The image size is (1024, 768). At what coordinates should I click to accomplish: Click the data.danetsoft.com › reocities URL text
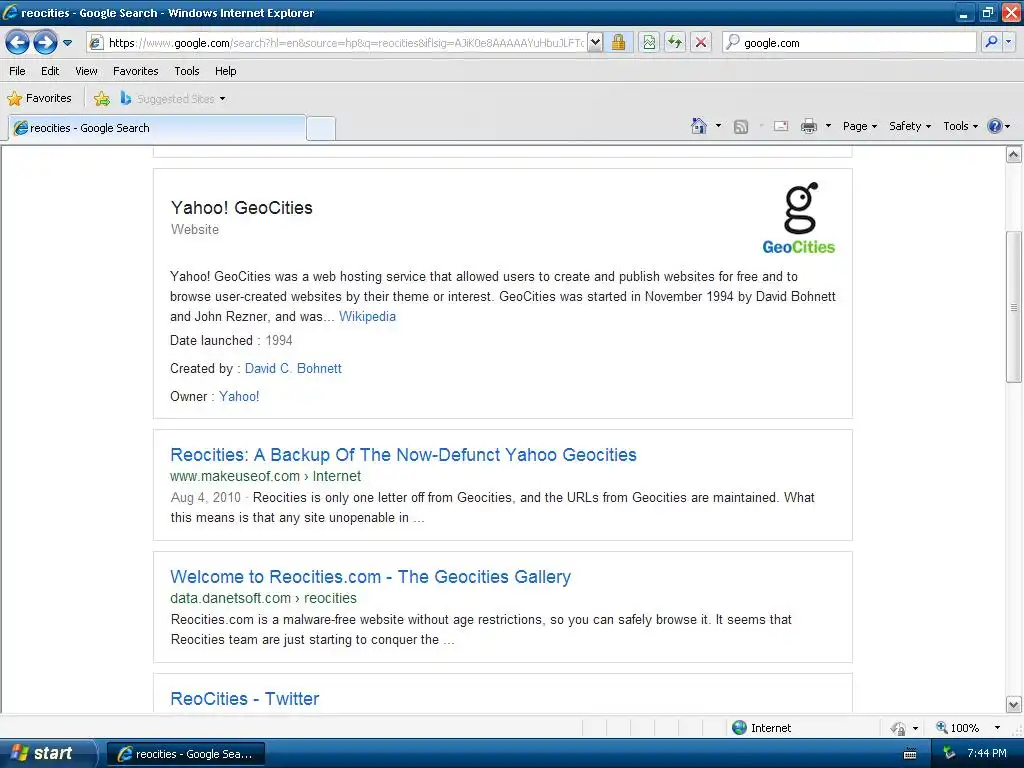(263, 598)
